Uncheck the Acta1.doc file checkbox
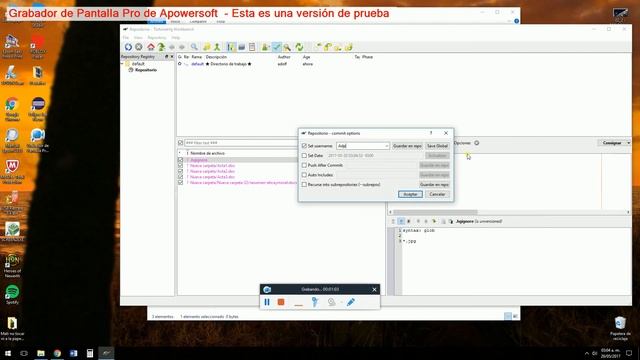 click(180, 166)
